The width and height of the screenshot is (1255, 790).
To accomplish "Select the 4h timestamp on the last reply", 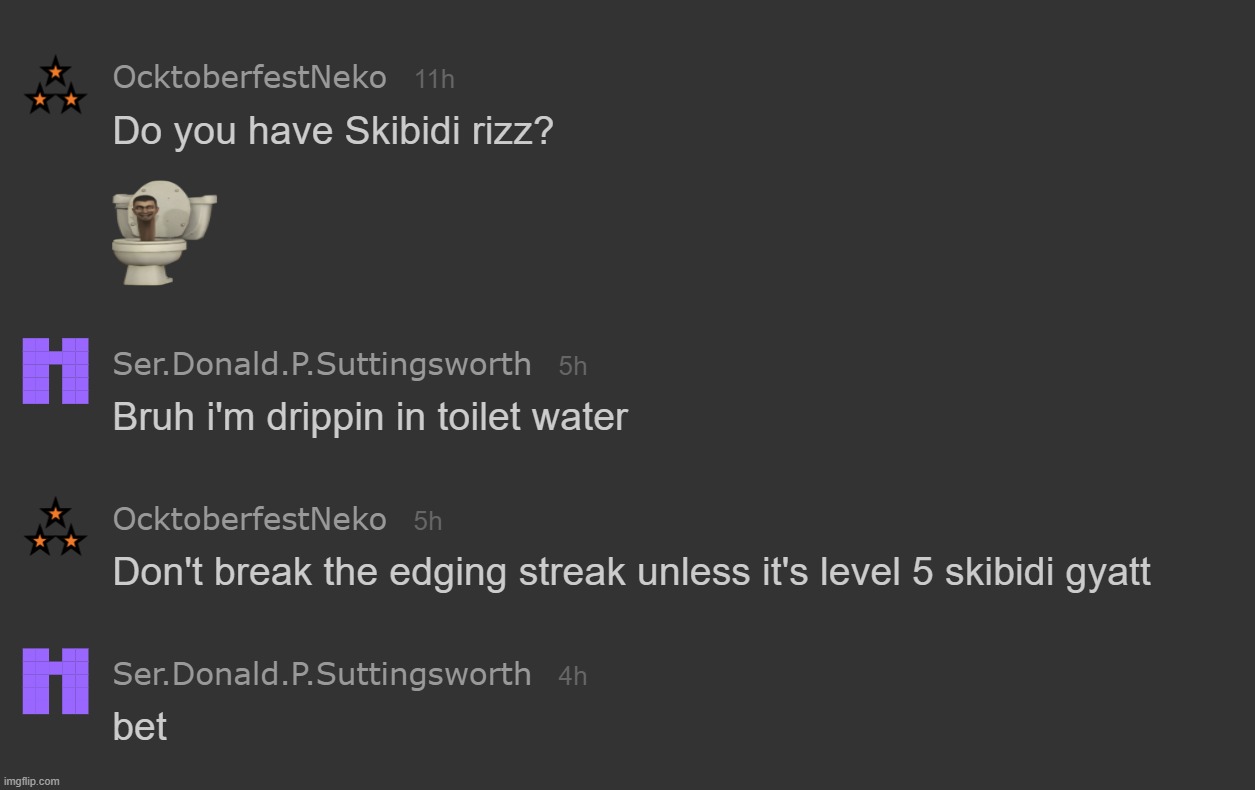I will [x=573, y=677].
